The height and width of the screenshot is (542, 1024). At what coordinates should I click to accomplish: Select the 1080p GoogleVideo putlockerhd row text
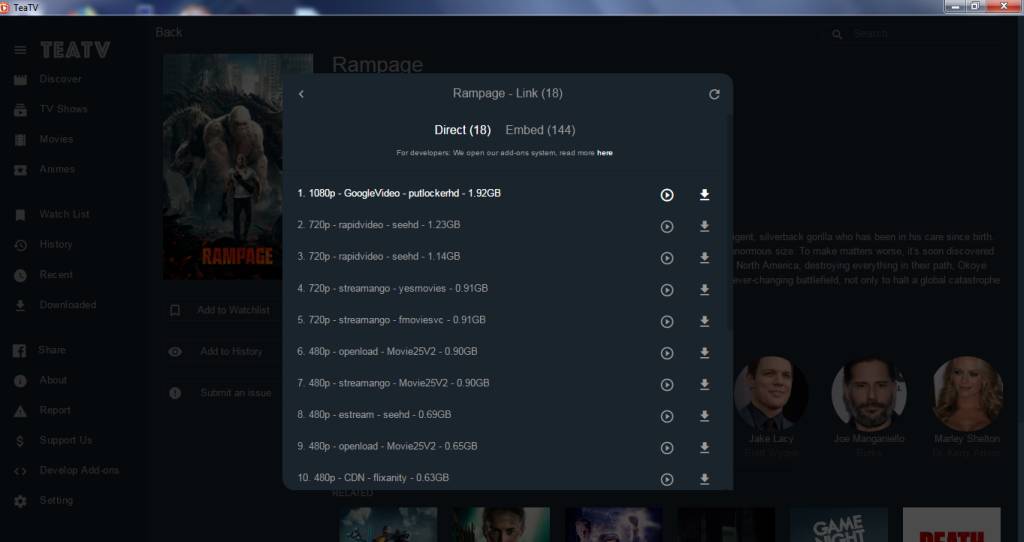tap(399, 193)
